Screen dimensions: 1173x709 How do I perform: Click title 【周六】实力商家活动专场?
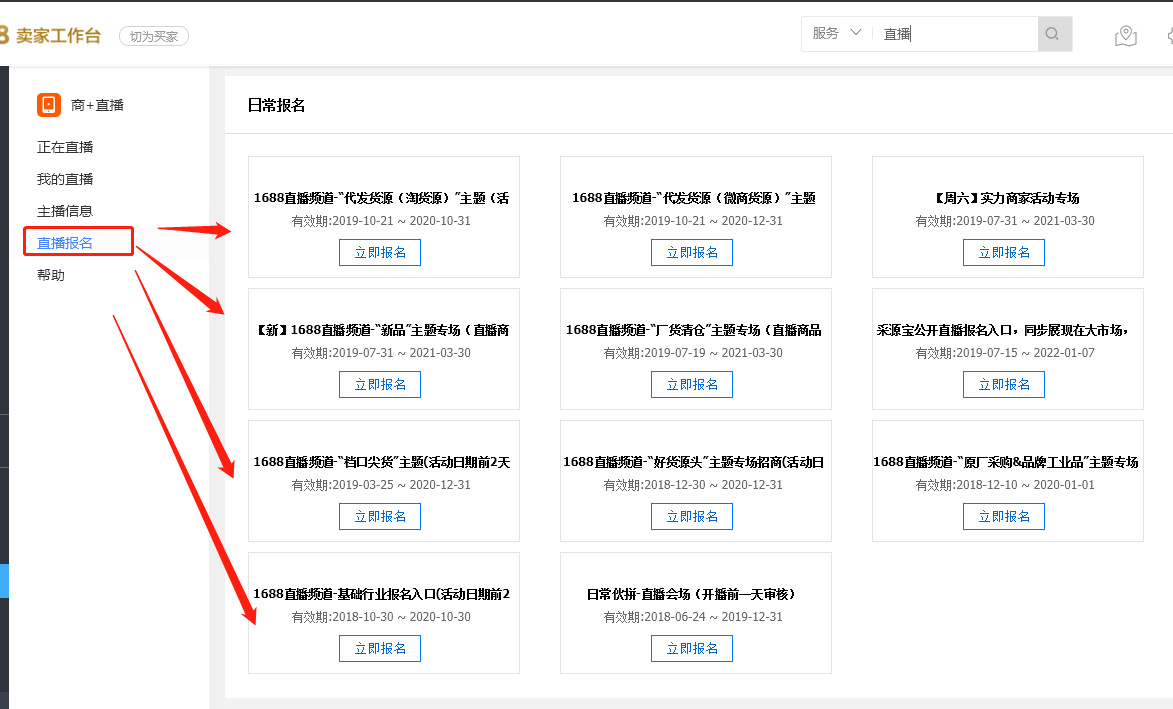pyautogui.click(x=1007, y=198)
